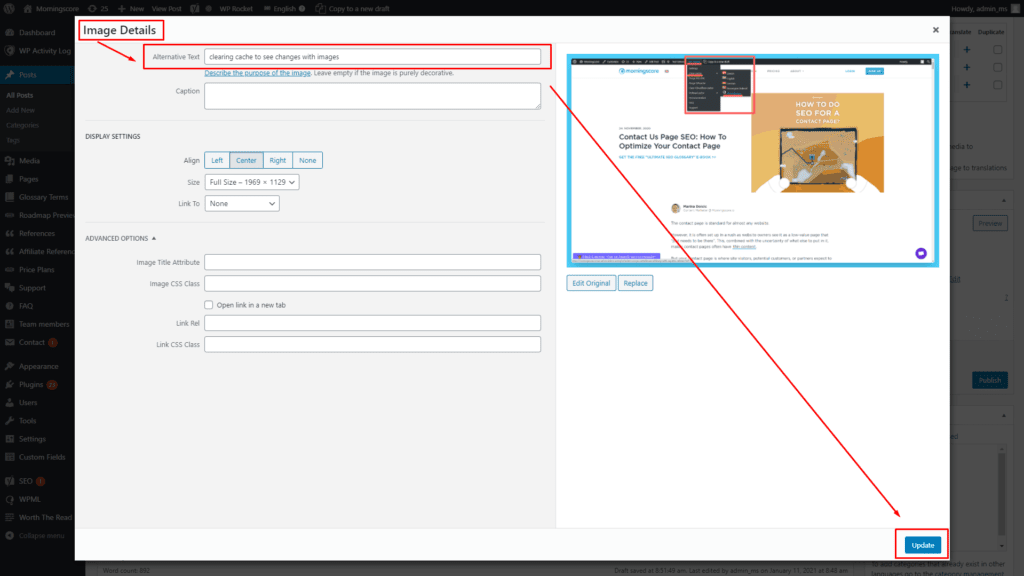Set image alignment to Left
Viewport: 1024px width, 576px height.
pos(216,160)
